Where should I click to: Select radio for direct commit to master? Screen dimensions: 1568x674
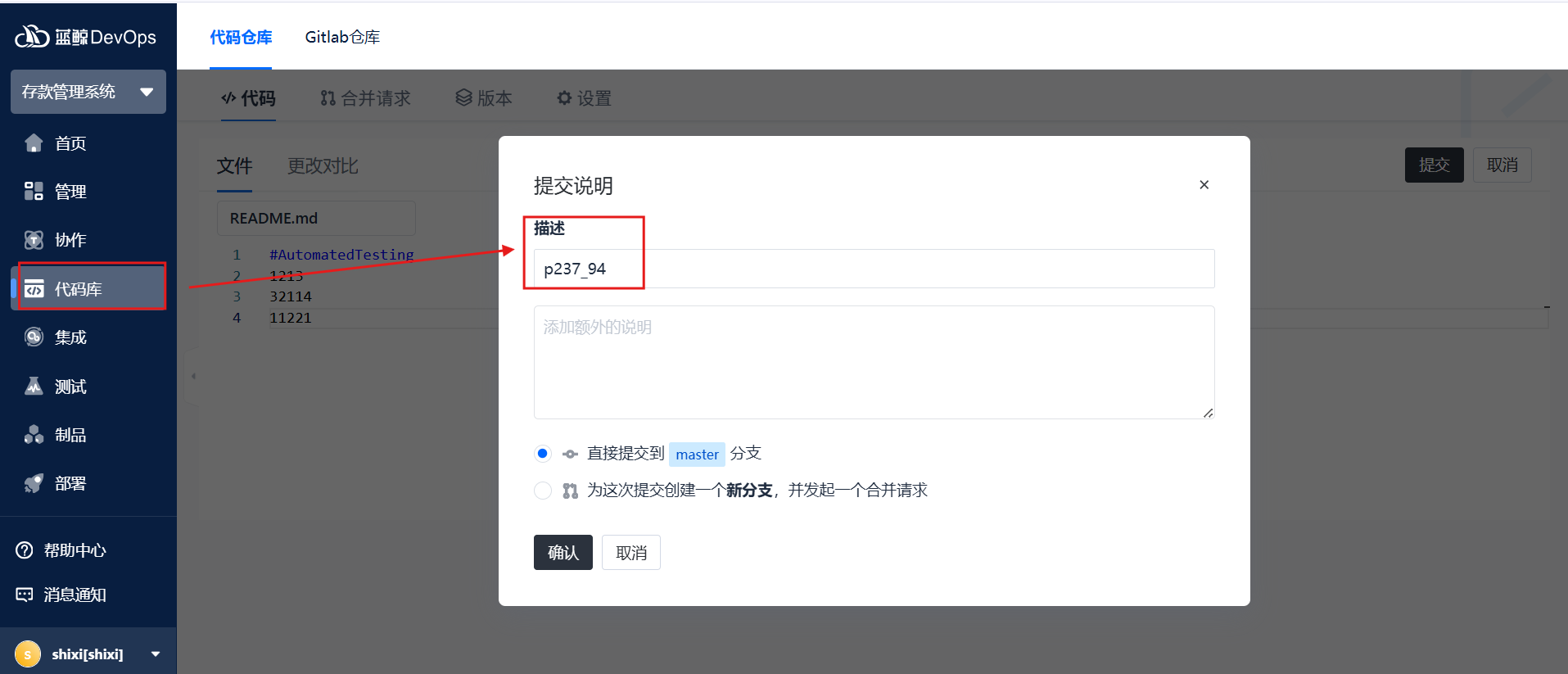[x=542, y=454]
